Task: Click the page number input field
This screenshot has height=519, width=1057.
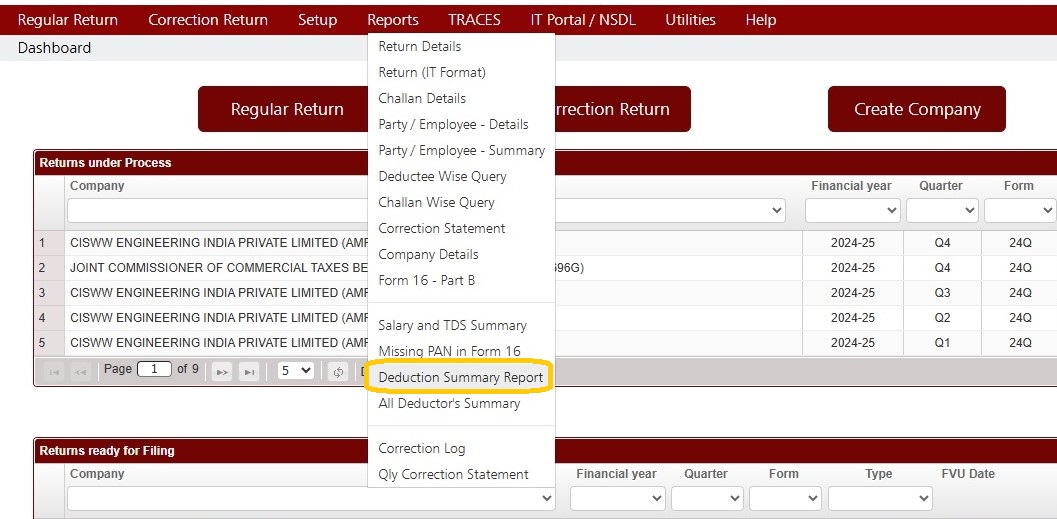Action: pos(154,369)
